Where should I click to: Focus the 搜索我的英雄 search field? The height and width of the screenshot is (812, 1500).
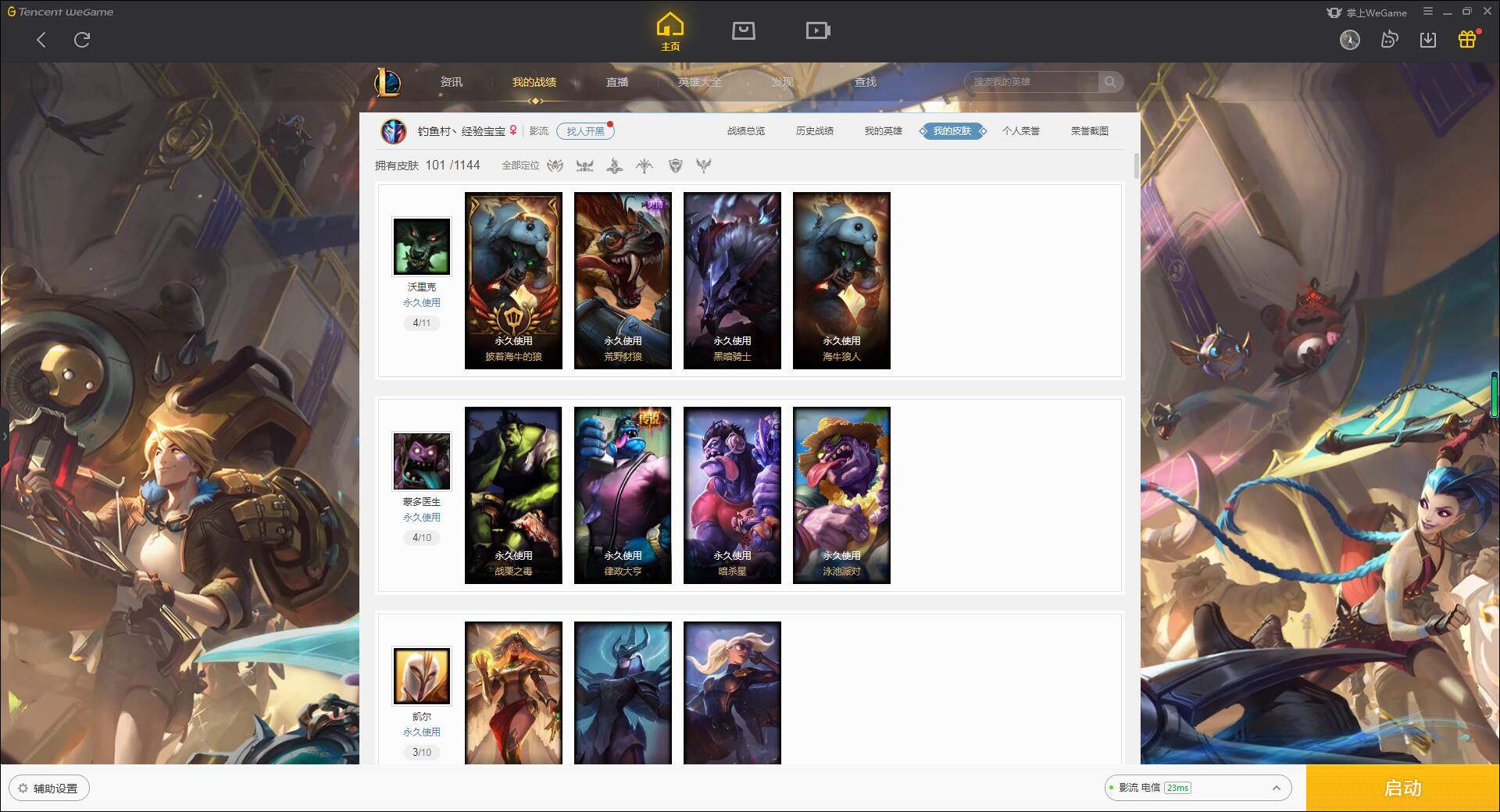(x=1031, y=82)
